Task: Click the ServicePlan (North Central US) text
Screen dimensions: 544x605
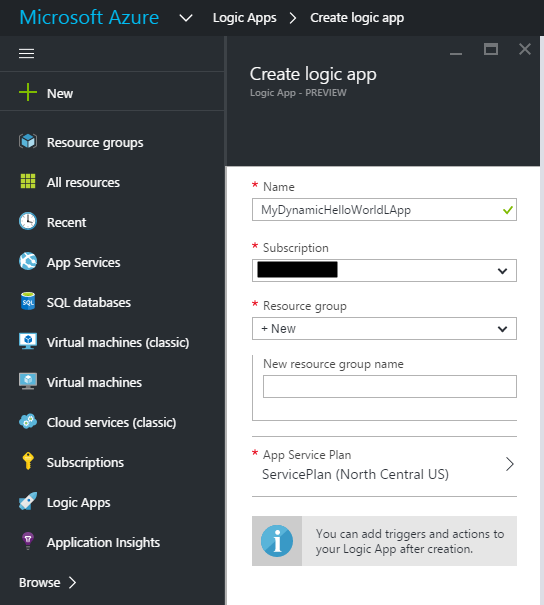Action: click(355, 474)
